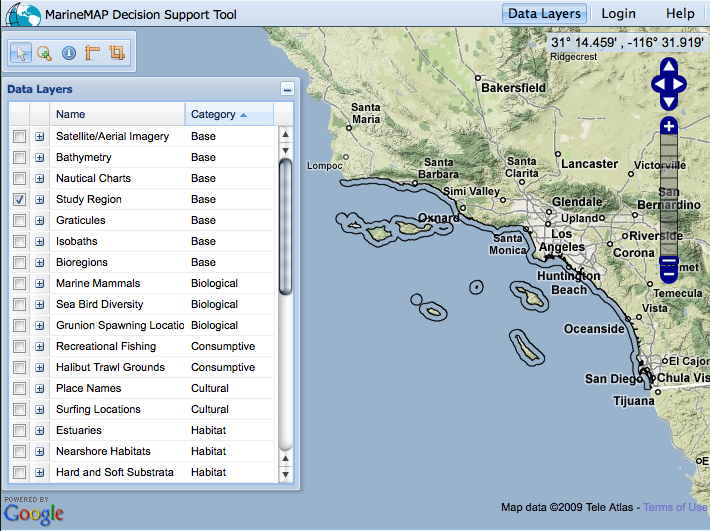
Task: Sort the list by Name column
Action: 117,114
